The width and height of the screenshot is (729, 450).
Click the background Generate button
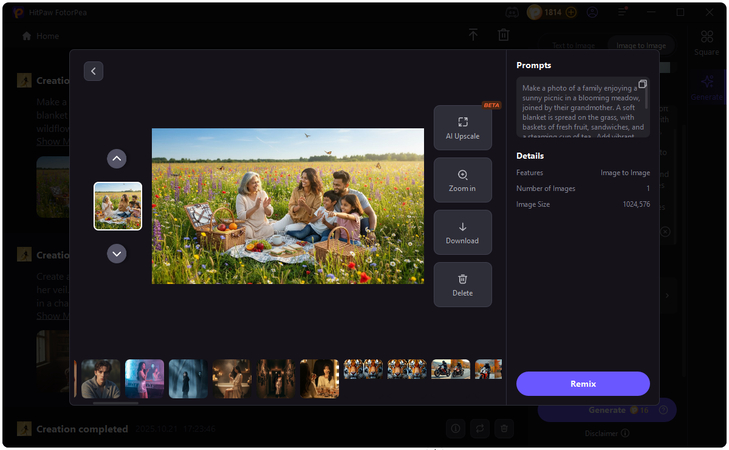(x=607, y=410)
